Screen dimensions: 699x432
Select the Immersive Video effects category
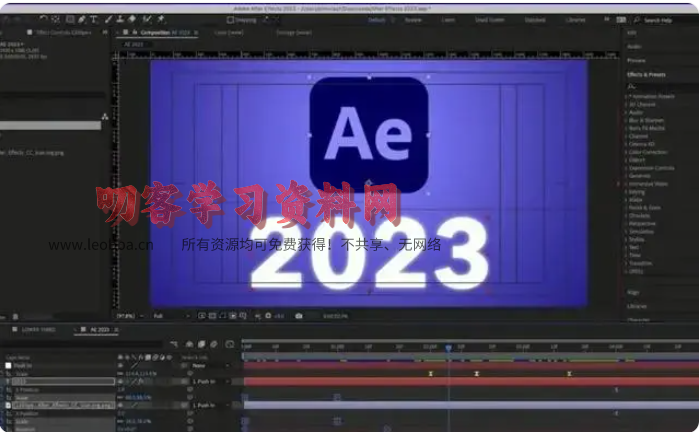pyautogui.click(x=648, y=184)
